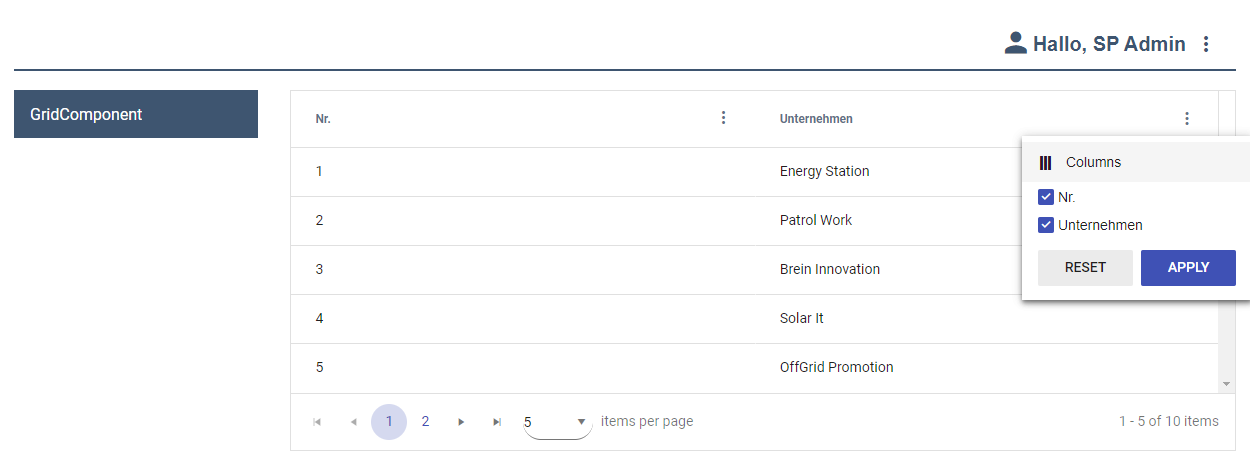Select GridComponent in the sidebar
This screenshot has width=1250, height=465.
point(136,114)
